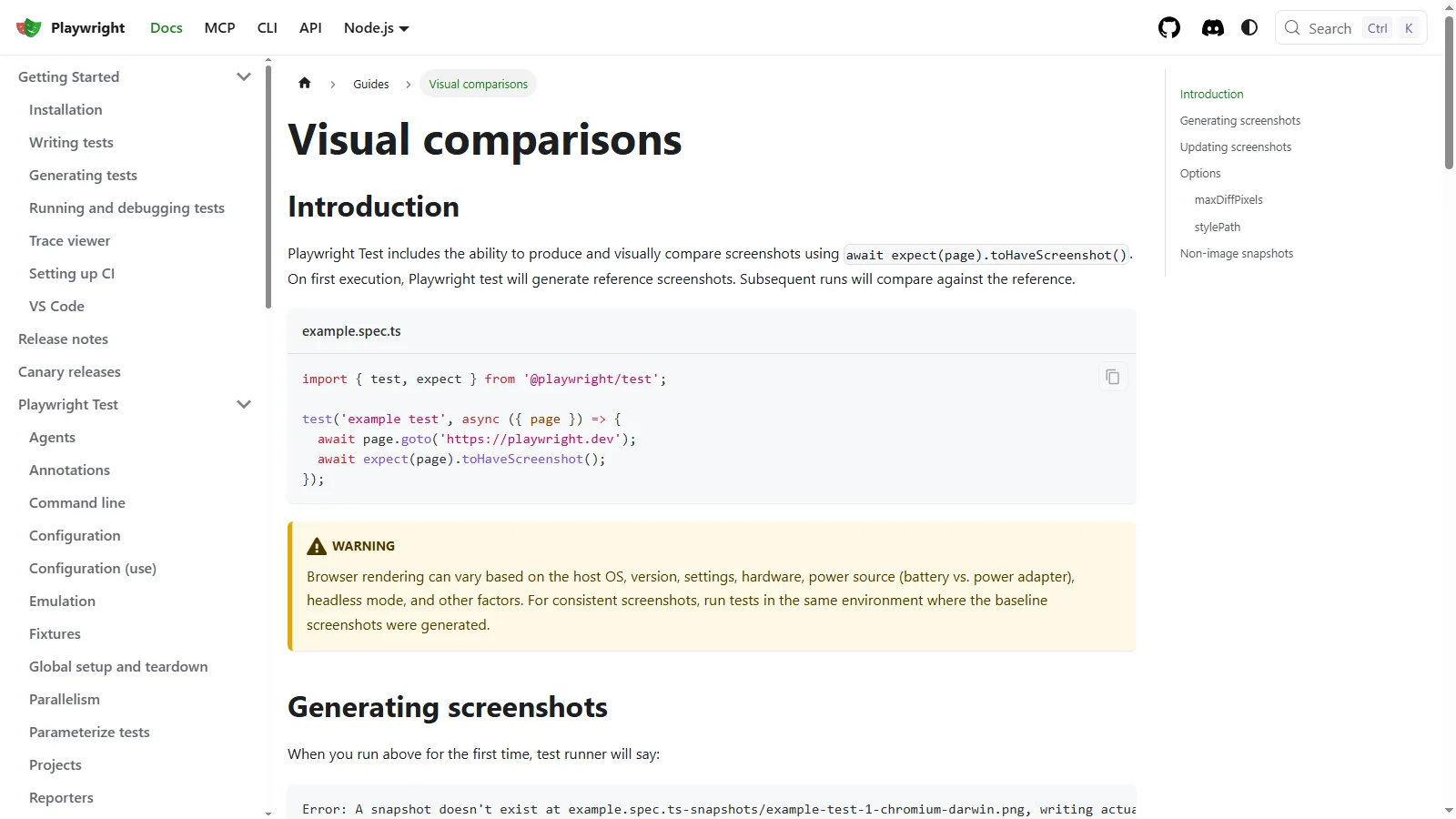Open Global setup and teardown
Screen dimensions: 1456x819
[x=118, y=666]
